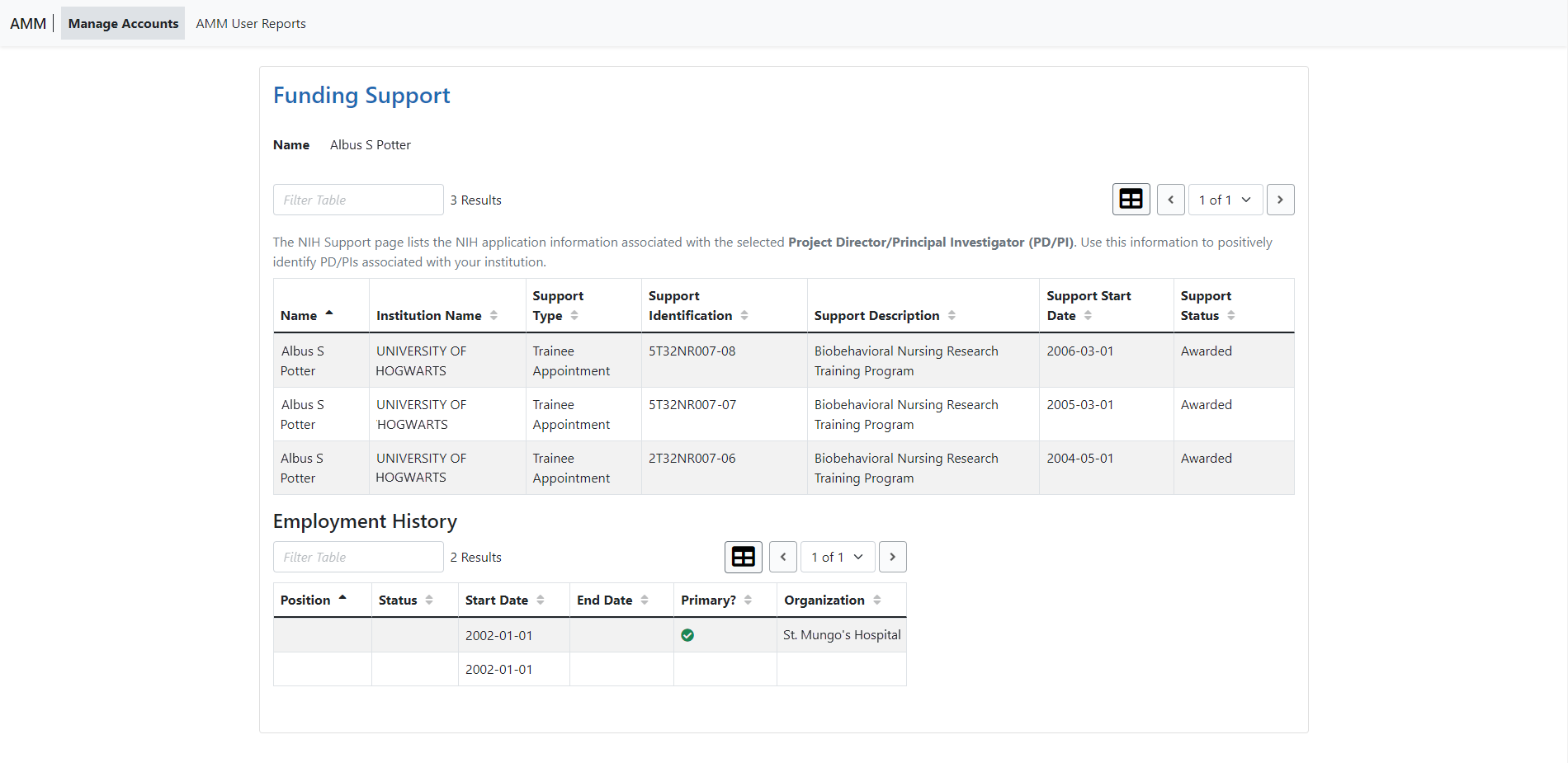Go to next page of Funding Support table
1568x763 pixels.
point(1280,200)
